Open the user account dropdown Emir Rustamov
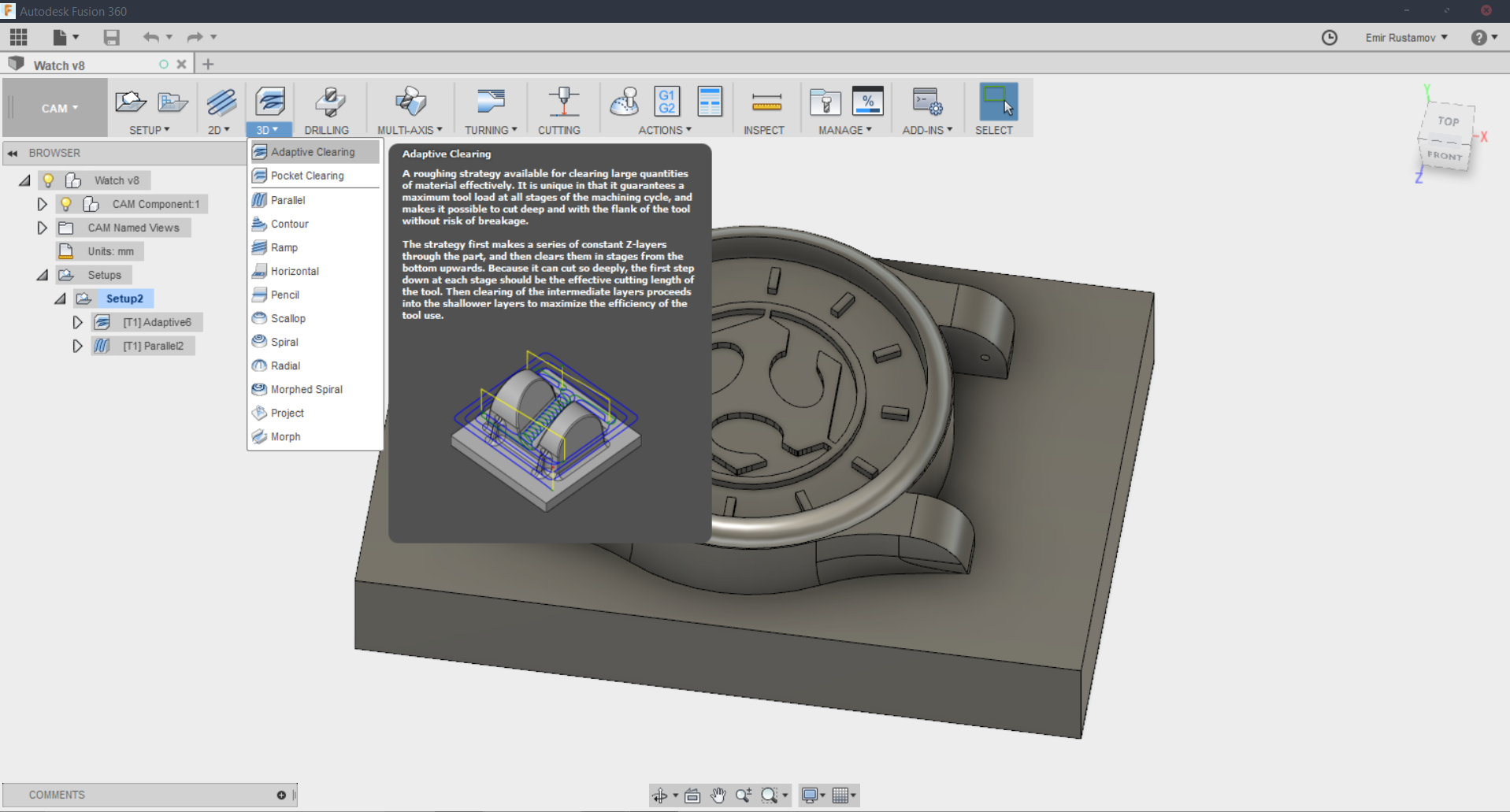Image resolution: width=1510 pixels, height=812 pixels. coord(1407,38)
